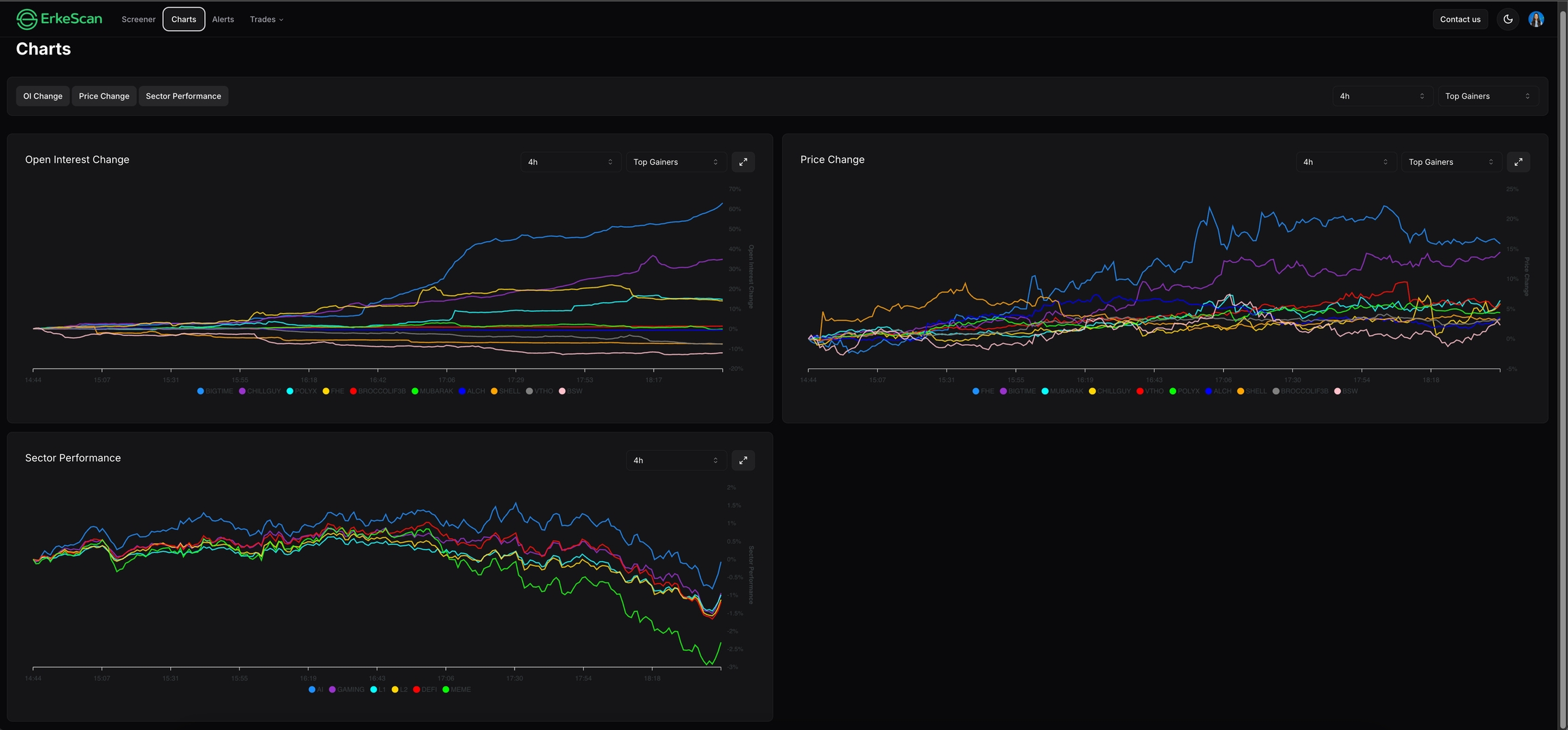Open the Open Interest Change Top Gainers dropdown

[x=675, y=162]
